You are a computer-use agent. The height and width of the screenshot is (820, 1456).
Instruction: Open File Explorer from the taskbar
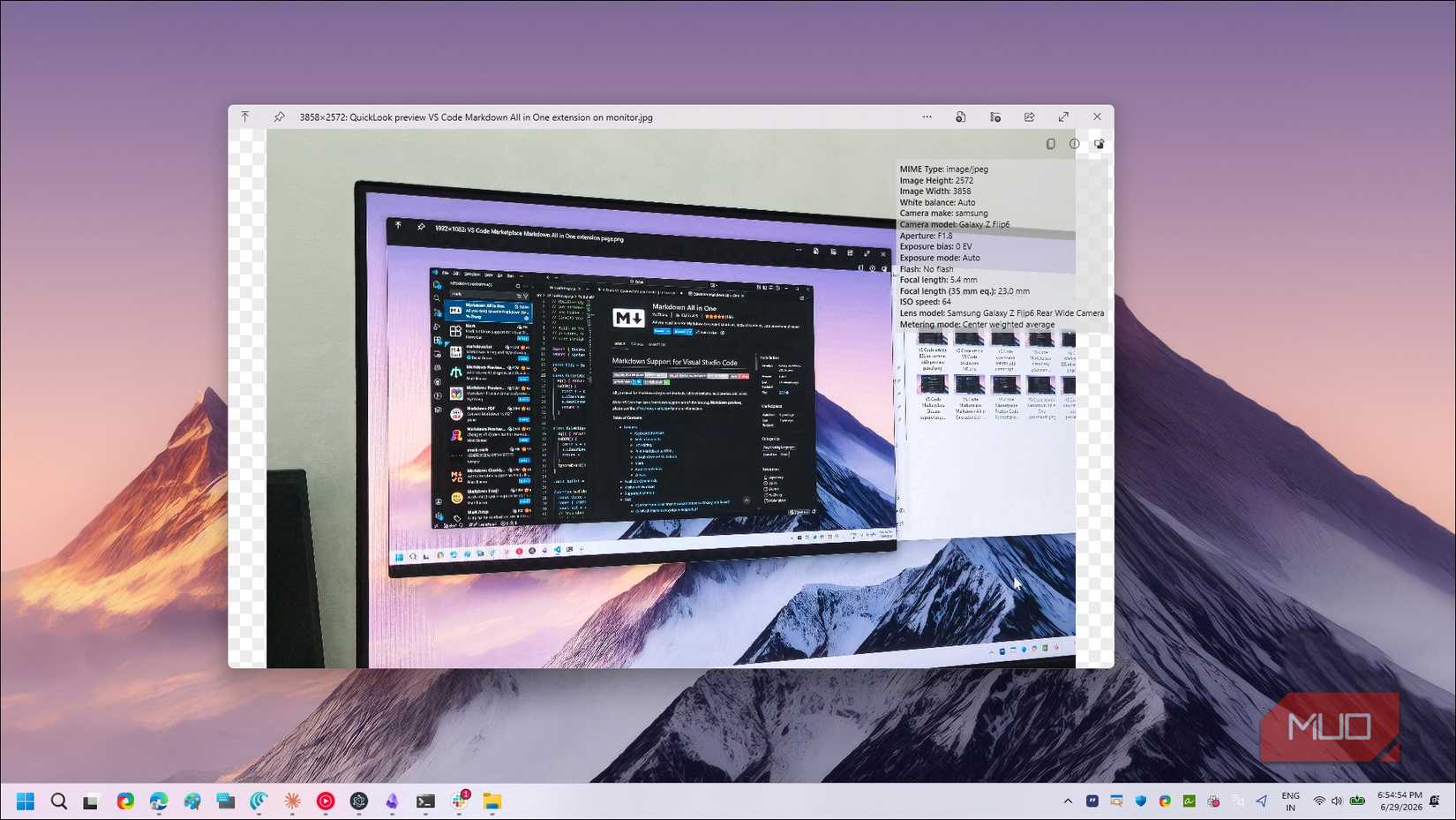pos(492,801)
